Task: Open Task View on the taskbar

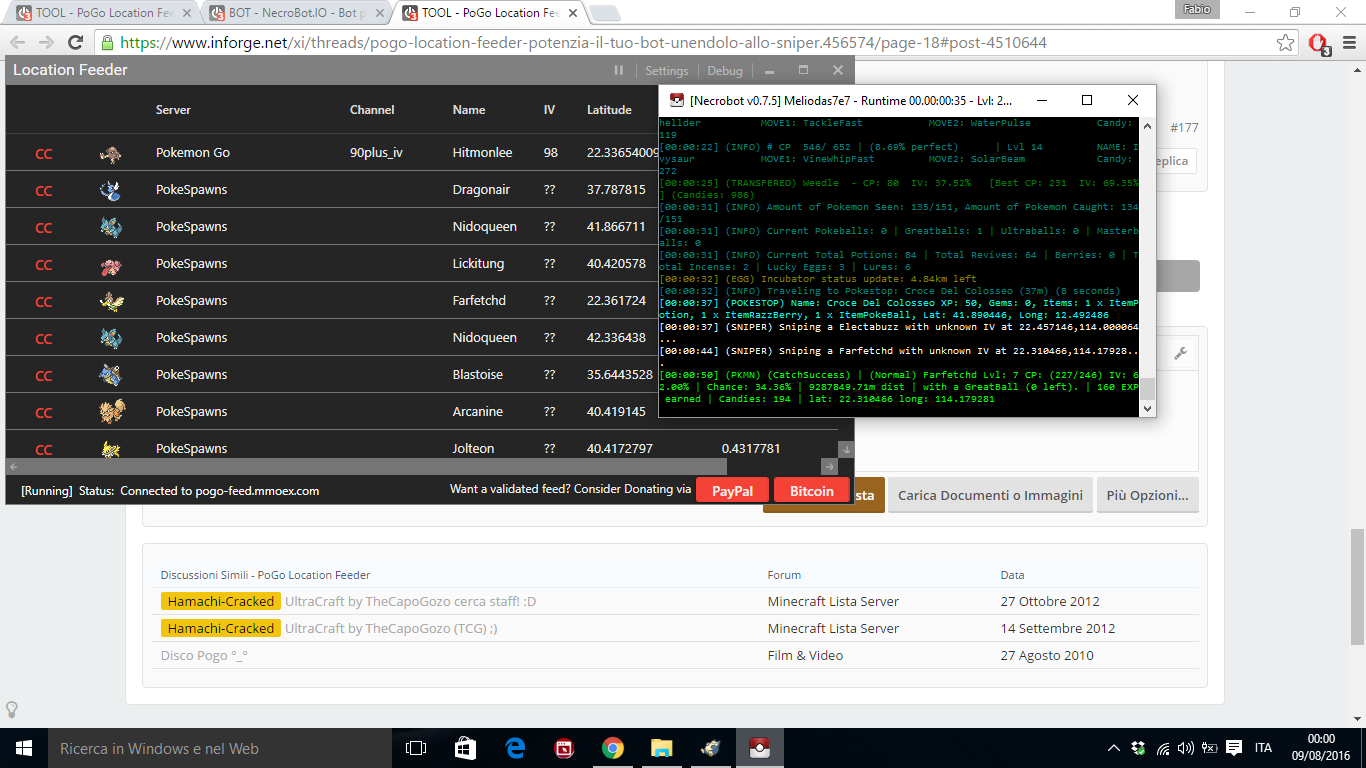Action: [416, 748]
